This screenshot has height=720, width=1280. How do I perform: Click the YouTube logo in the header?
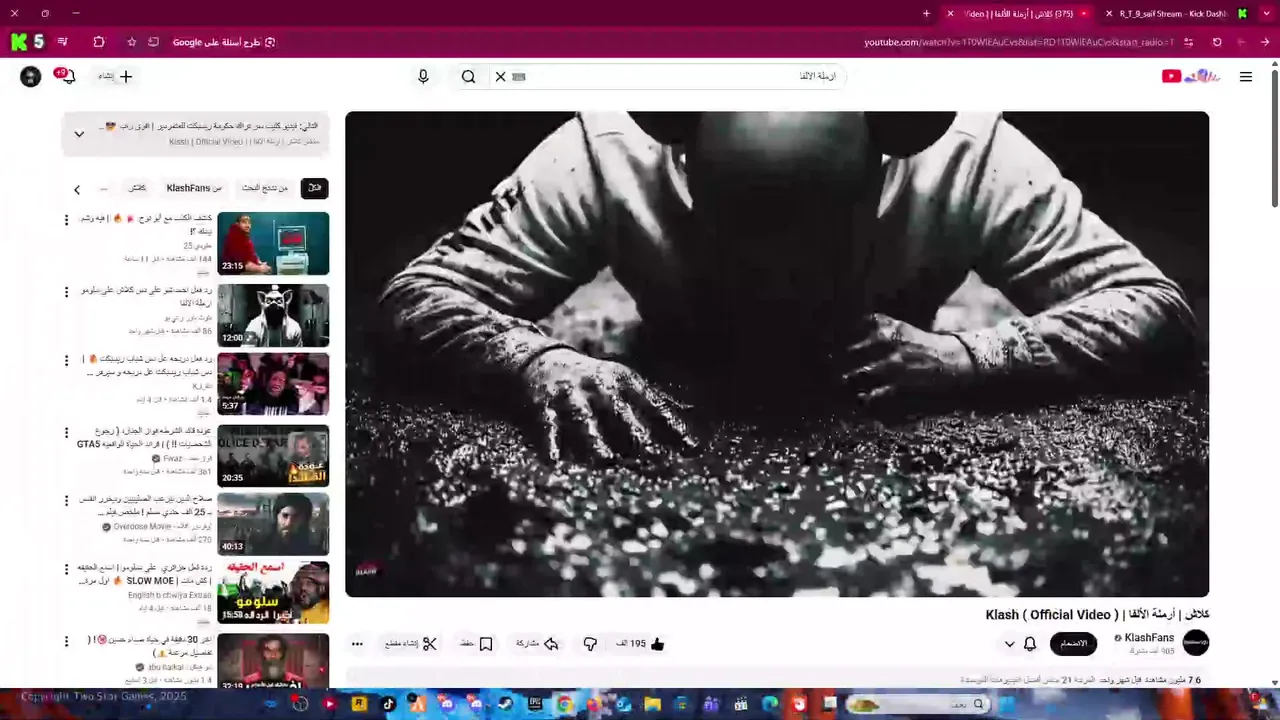tap(1192, 76)
